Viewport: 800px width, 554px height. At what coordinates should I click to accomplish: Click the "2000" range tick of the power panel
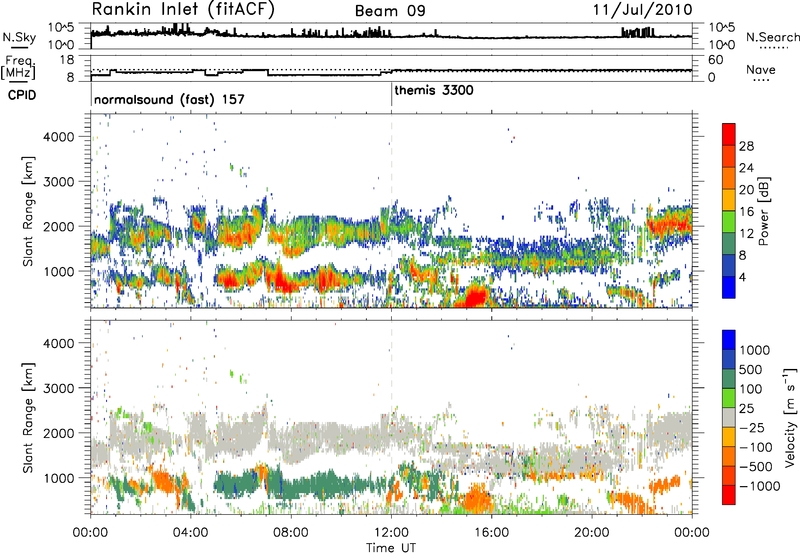(x=58, y=226)
